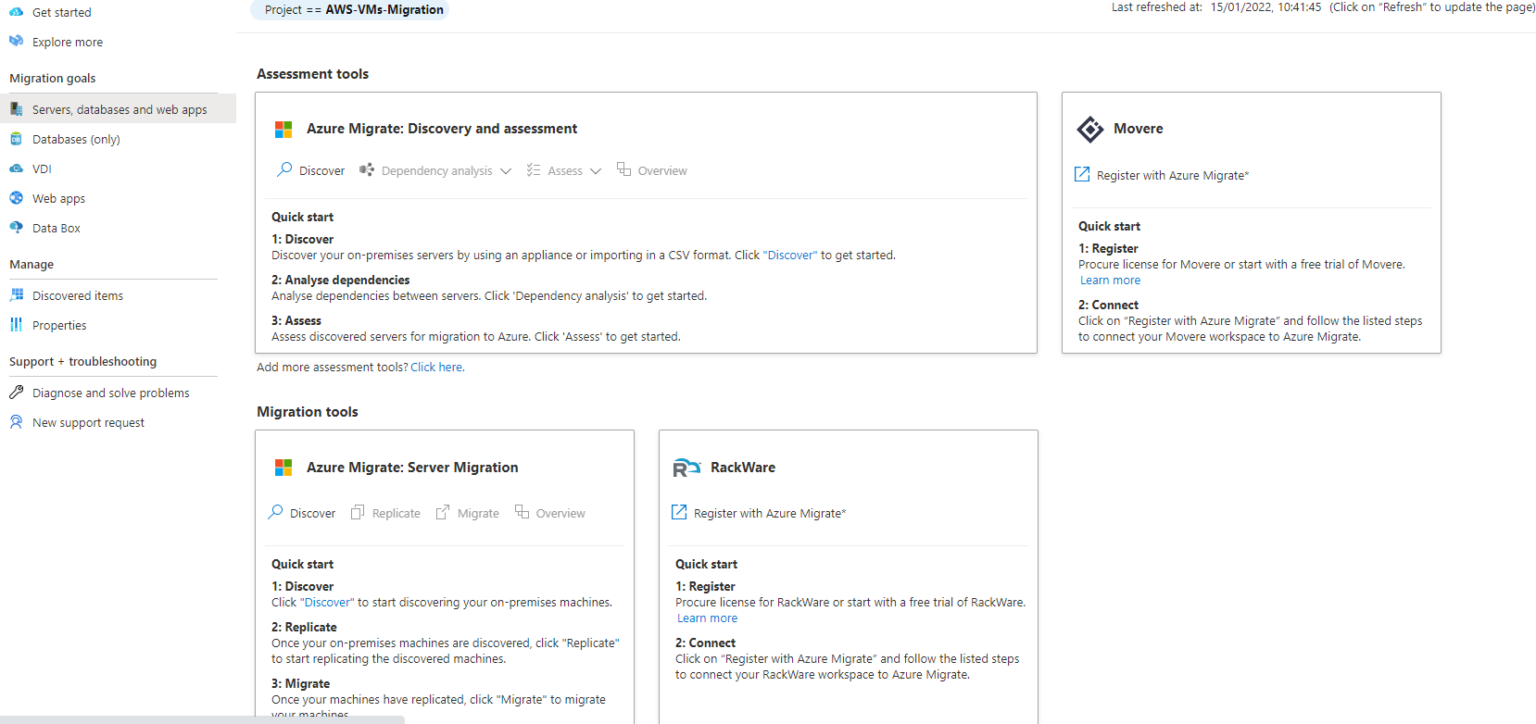Image resolution: width=1536 pixels, height=724 pixels.
Task: Click the blue Discover link in step 1
Action: click(x=790, y=255)
